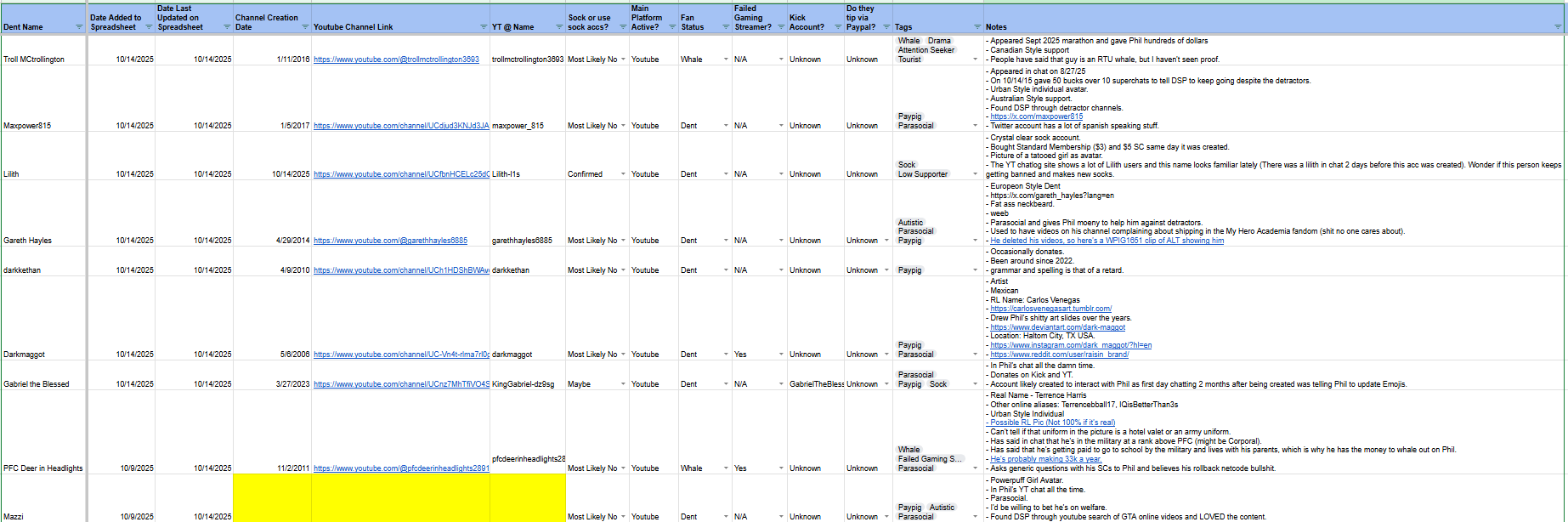Open the Fan Status header filter
This screenshot has width=1568, height=522.
[x=726, y=27]
